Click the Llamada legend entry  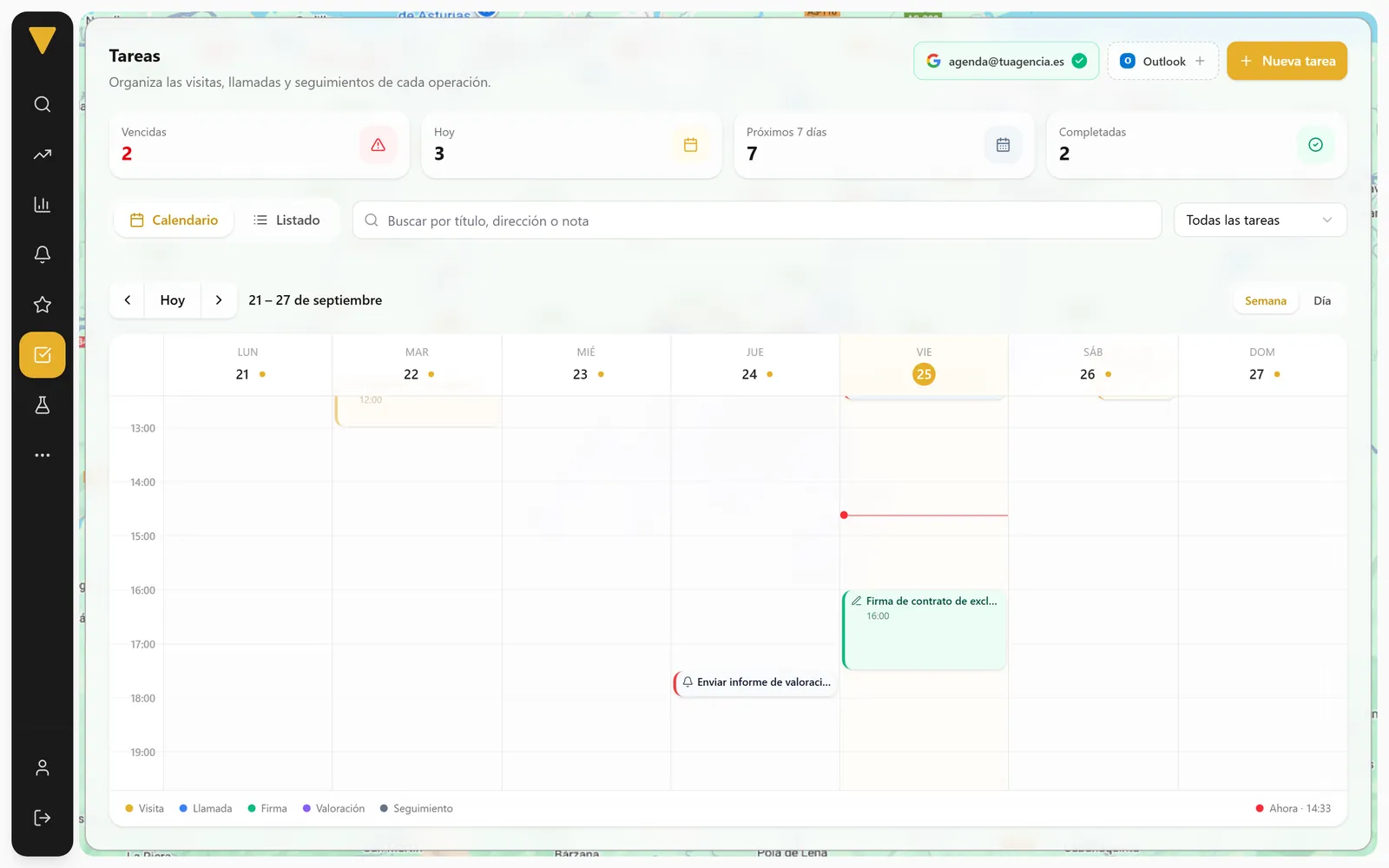pyautogui.click(x=206, y=809)
